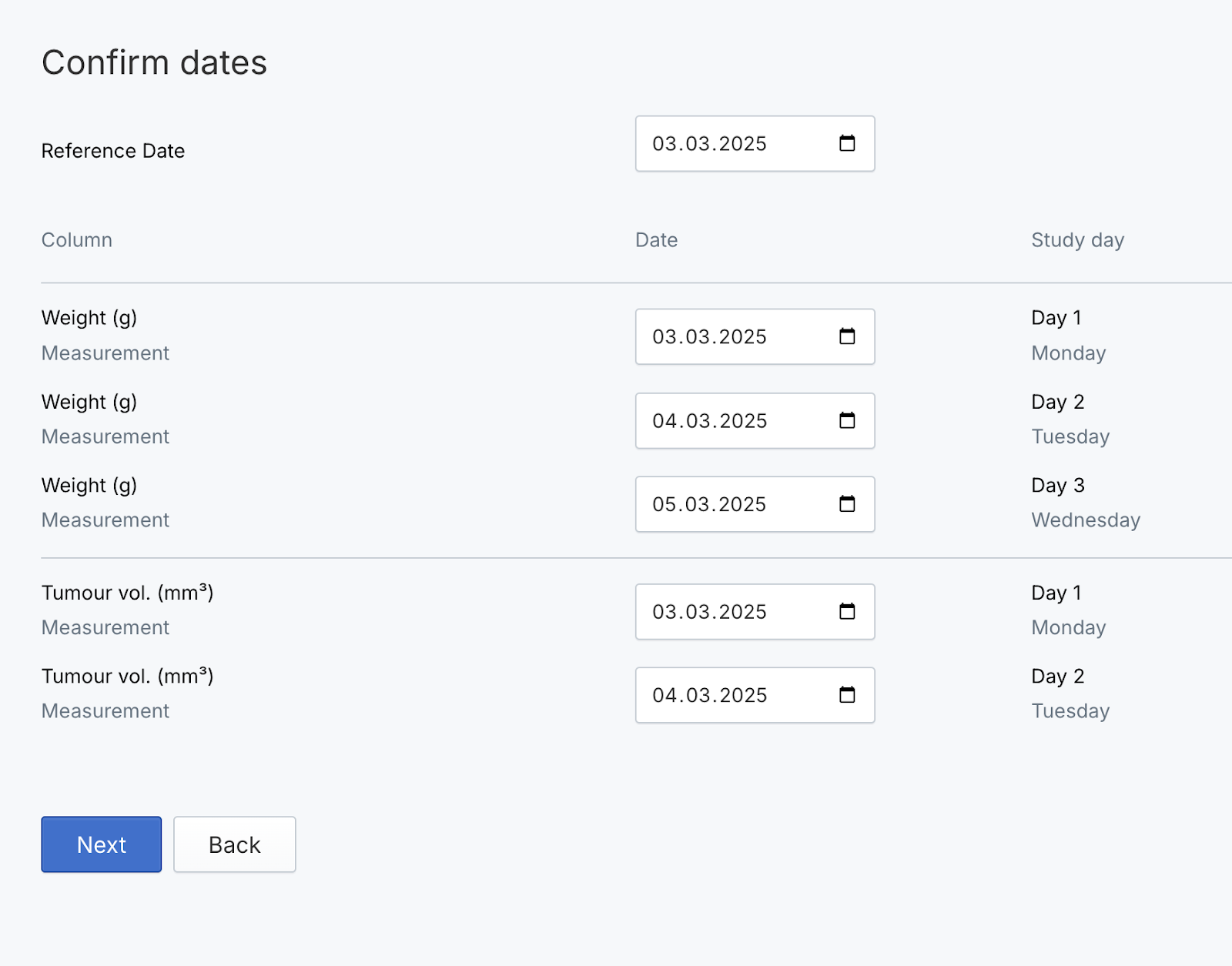This screenshot has width=1232, height=966.
Task: Click the Study day column header
Action: coord(1078,240)
